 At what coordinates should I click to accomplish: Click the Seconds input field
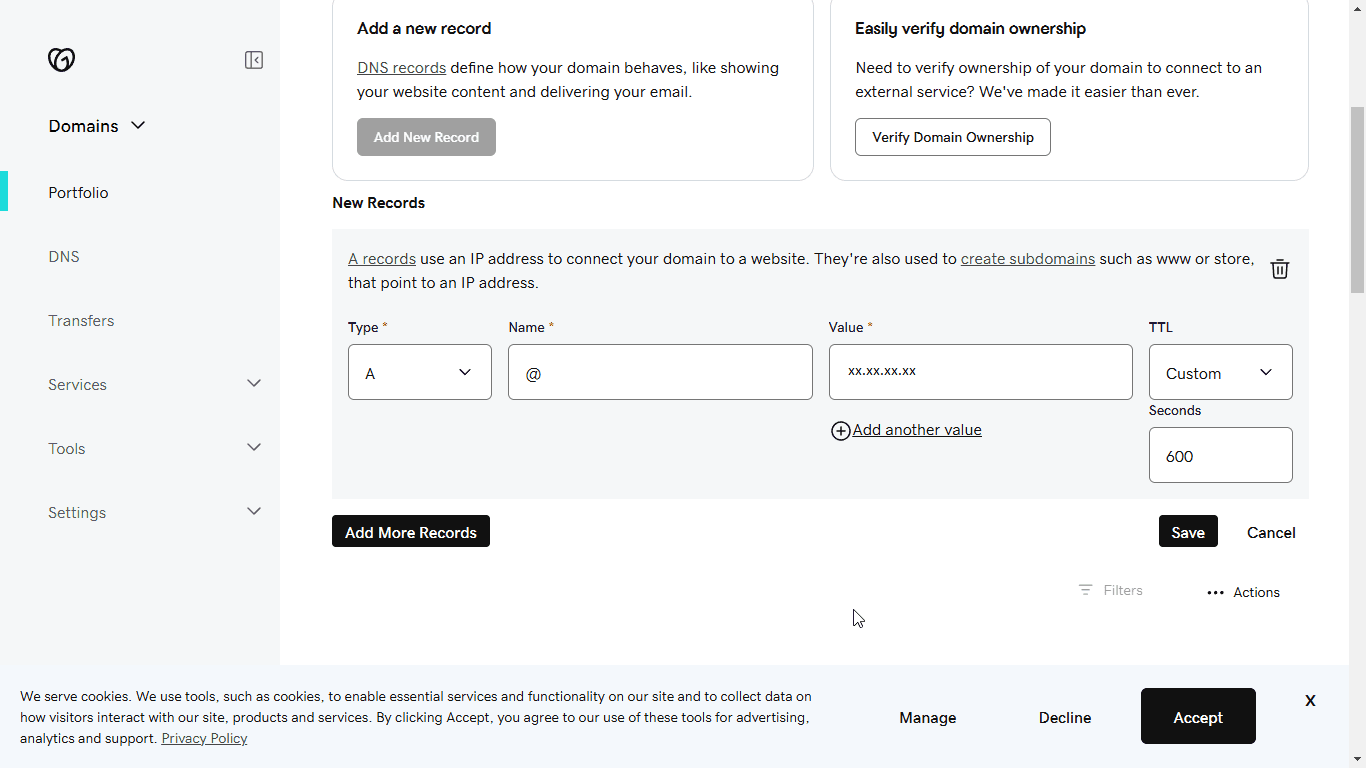point(1220,455)
